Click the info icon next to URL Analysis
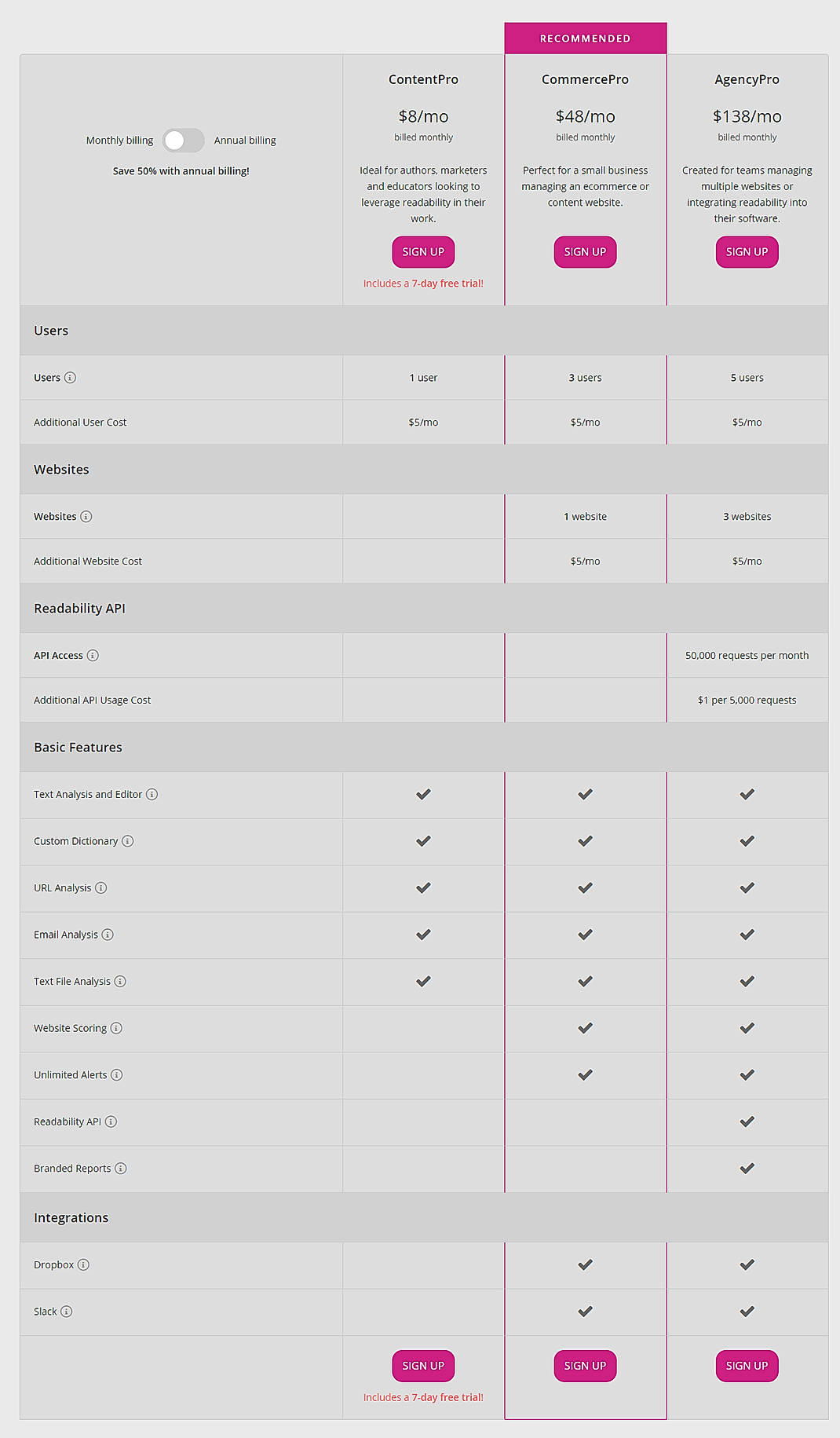Image resolution: width=840 pixels, height=1438 pixels. coord(100,888)
